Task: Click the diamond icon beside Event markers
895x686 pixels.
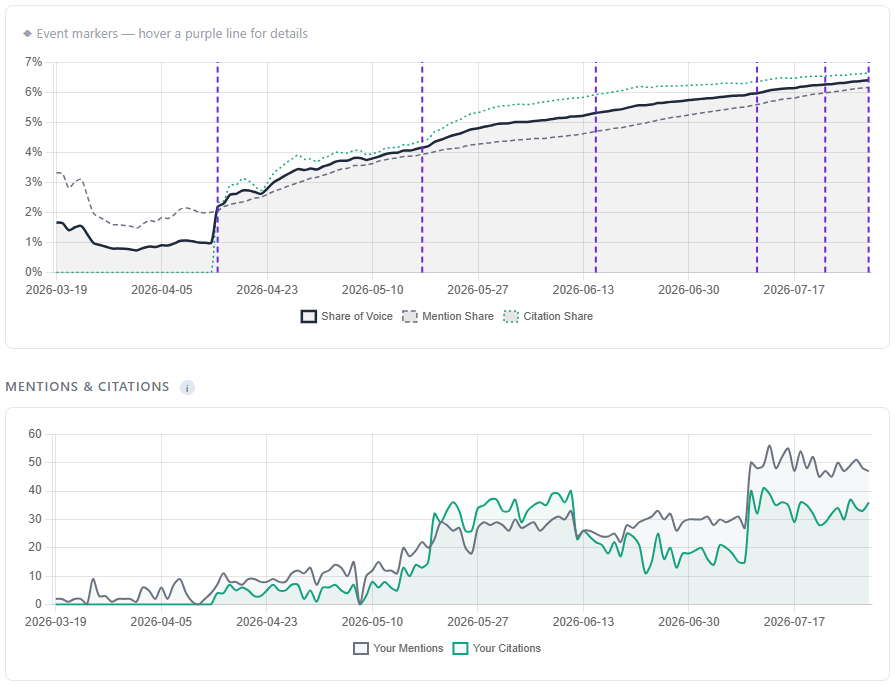Action: [27, 34]
